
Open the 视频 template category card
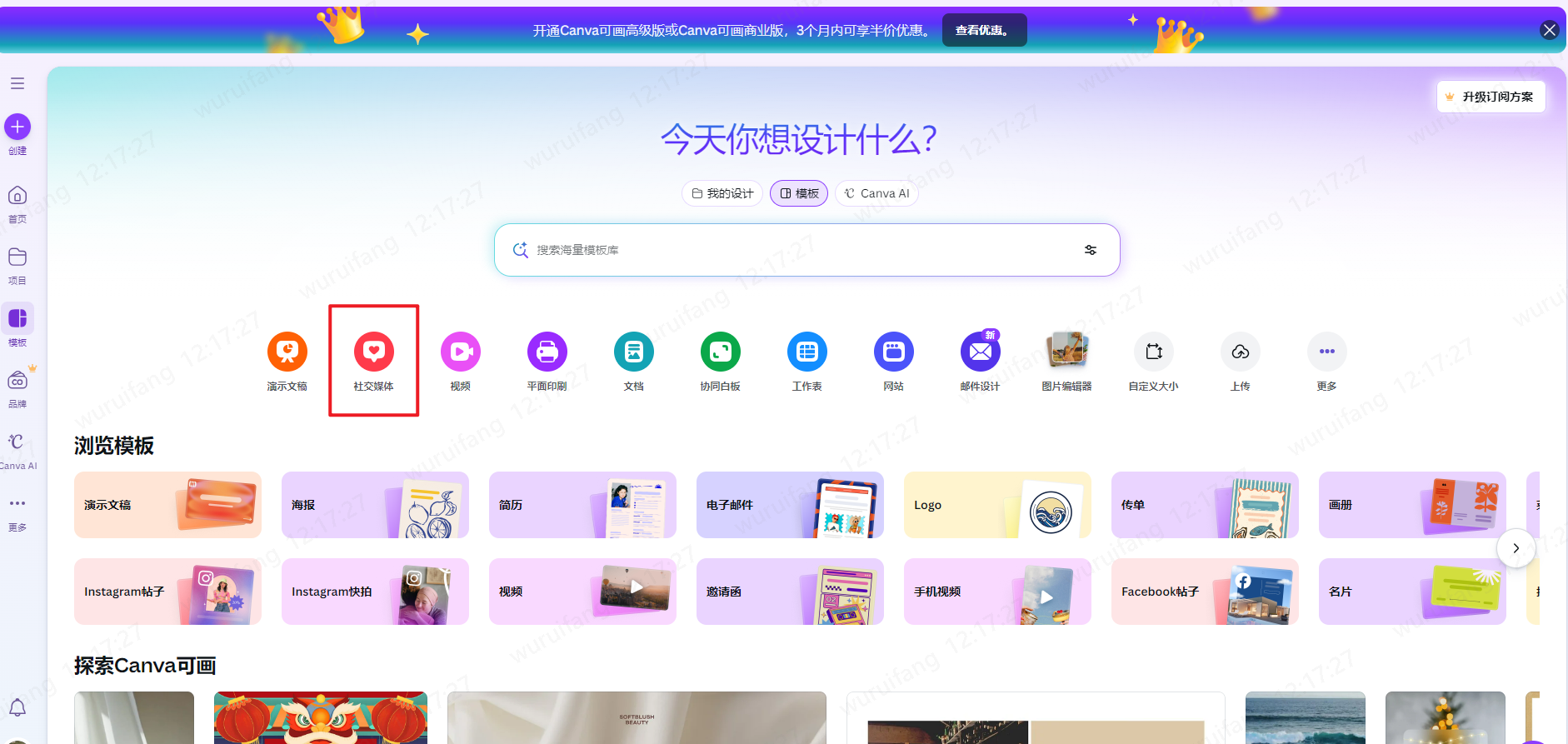582,592
